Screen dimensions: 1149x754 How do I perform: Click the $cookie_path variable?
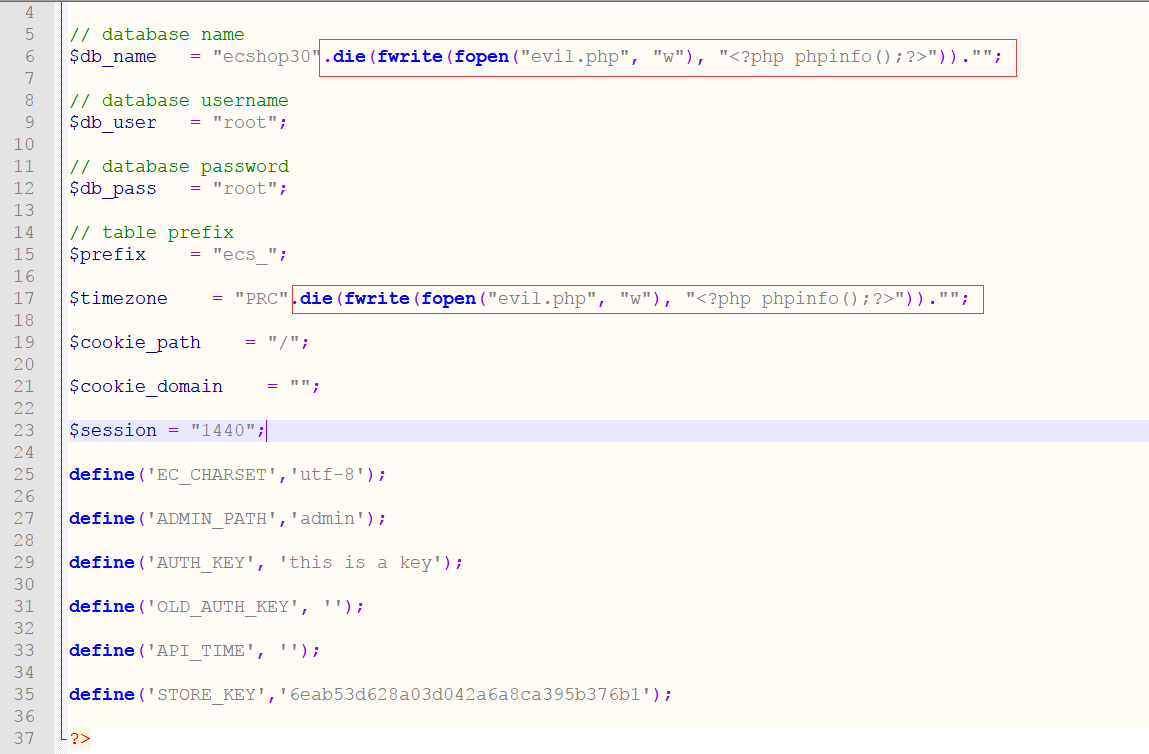point(135,342)
